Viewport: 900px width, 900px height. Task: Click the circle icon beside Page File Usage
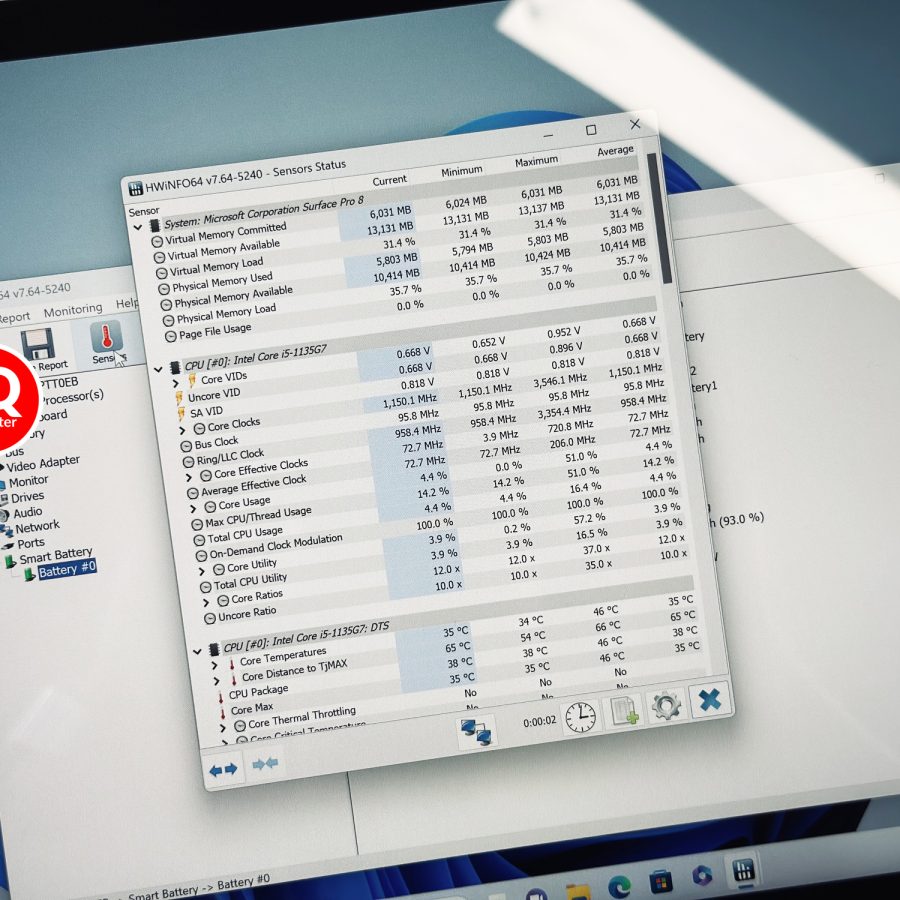(170, 336)
